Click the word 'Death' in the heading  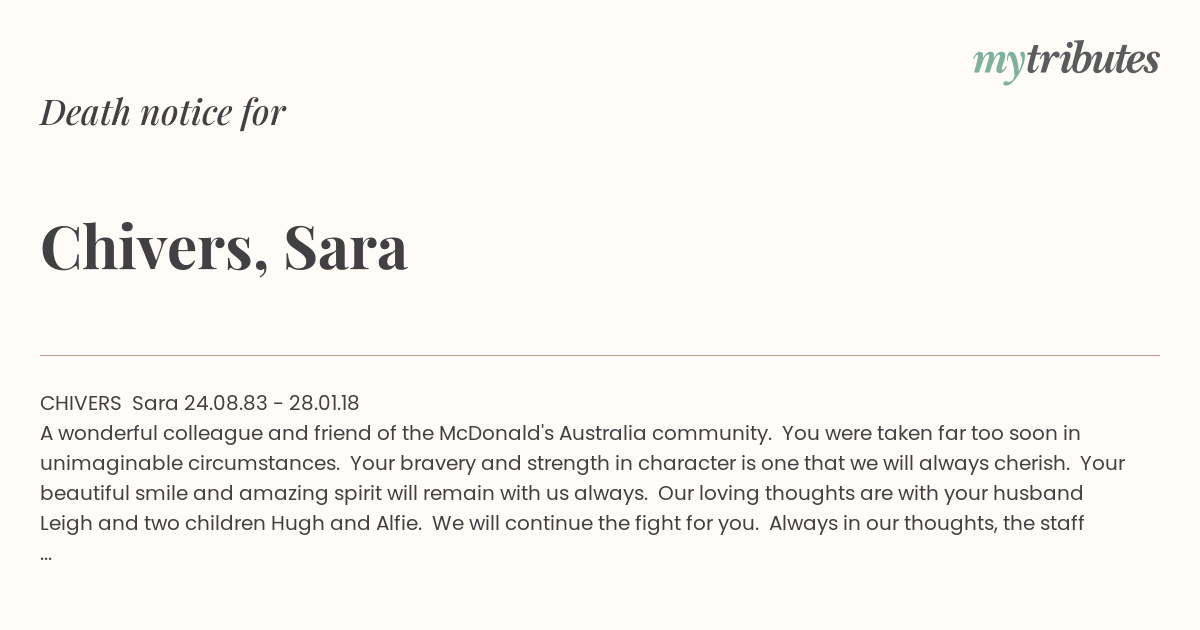85,113
